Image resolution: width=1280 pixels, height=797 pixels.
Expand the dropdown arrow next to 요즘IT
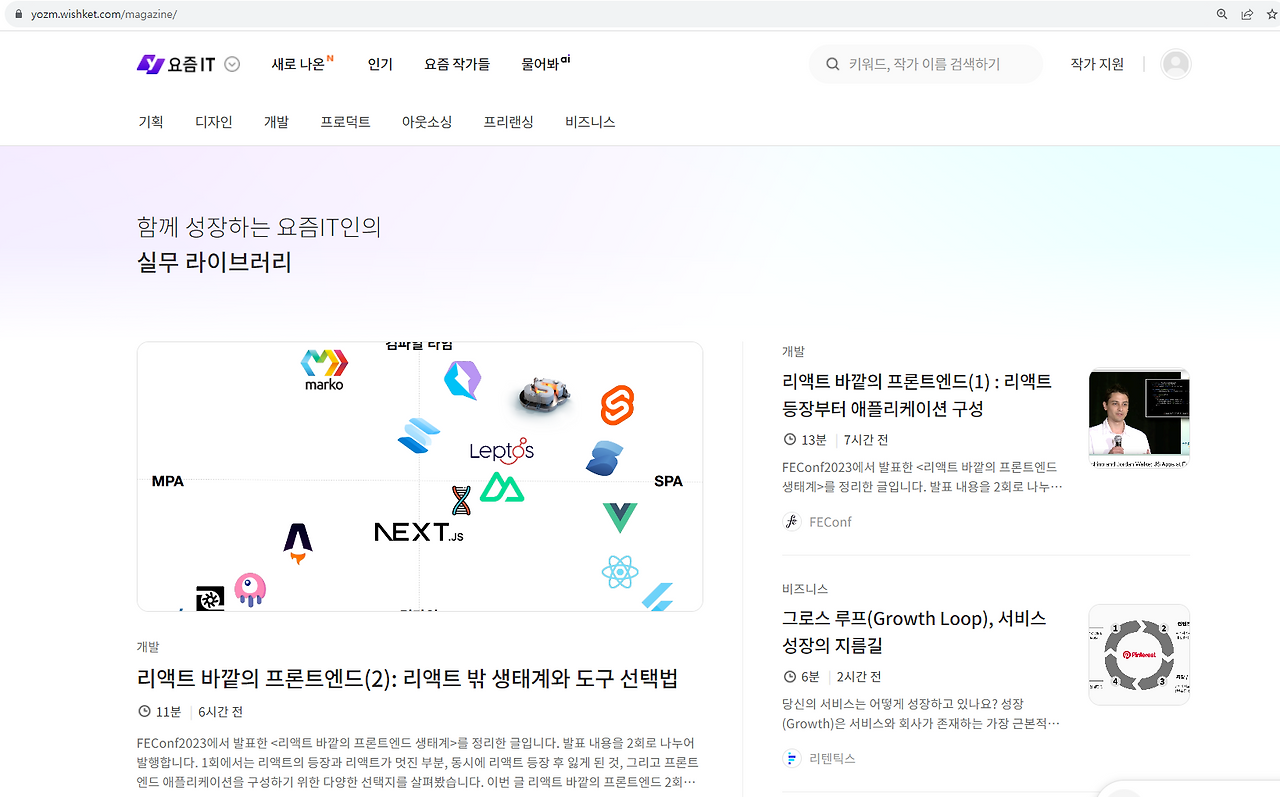tap(232, 64)
